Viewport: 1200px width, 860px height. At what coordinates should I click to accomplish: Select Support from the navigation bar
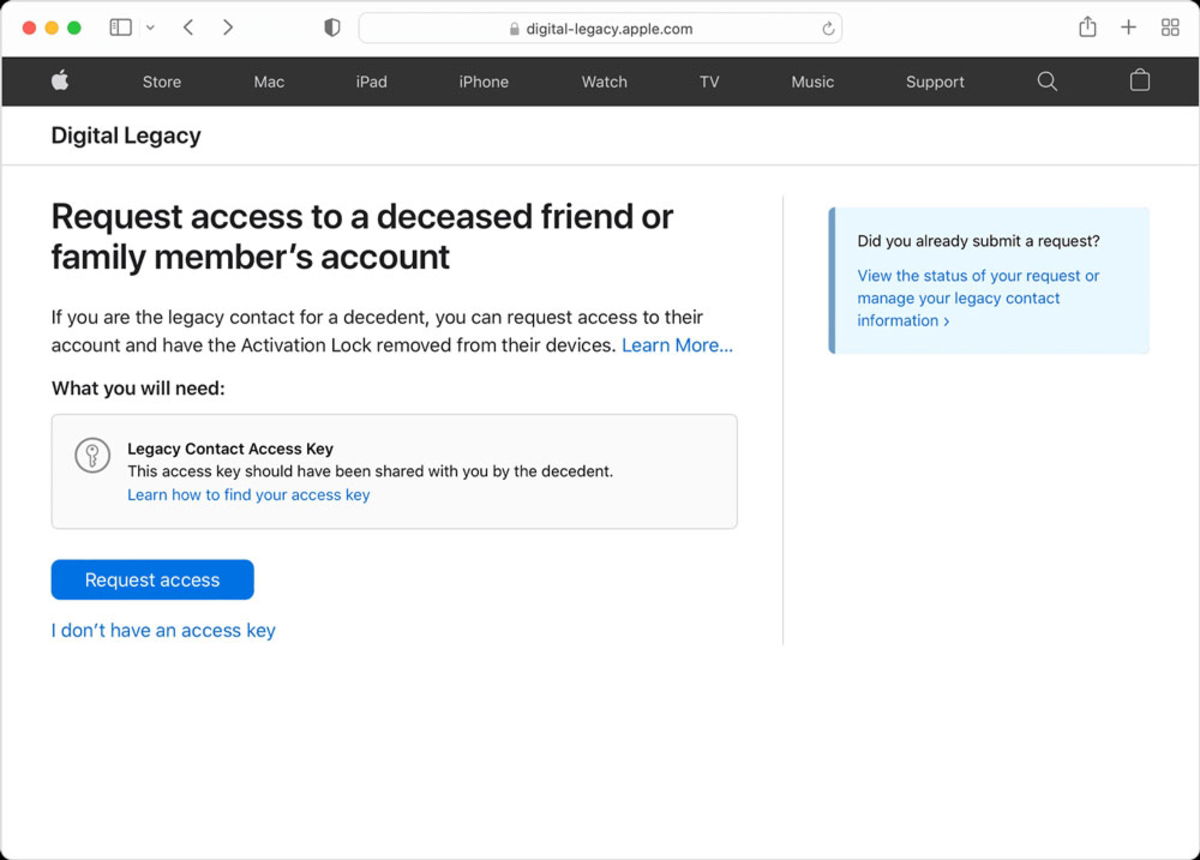click(934, 81)
